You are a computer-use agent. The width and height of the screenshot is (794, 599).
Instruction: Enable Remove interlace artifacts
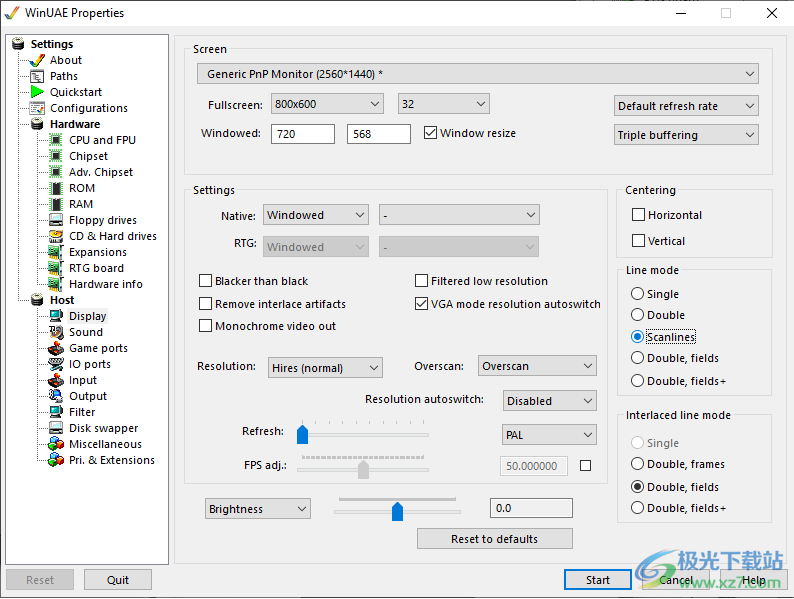206,304
